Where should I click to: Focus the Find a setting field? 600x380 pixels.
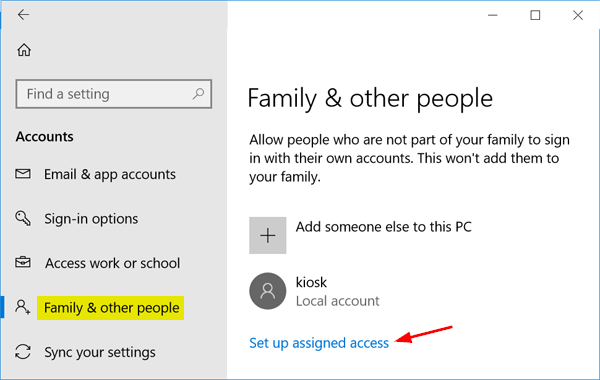pyautogui.click(x=114, y=94)
